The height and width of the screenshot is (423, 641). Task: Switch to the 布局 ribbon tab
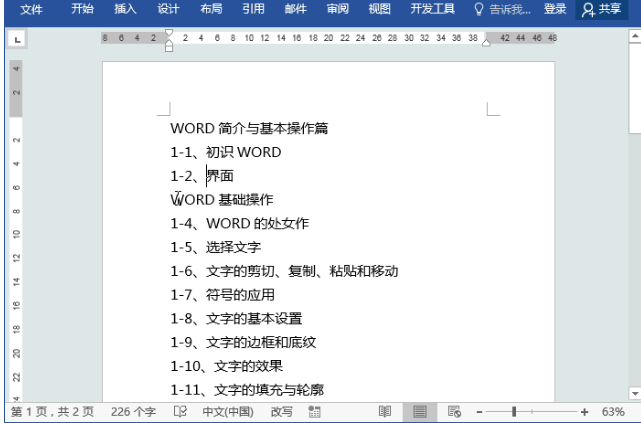pos(211,9)
